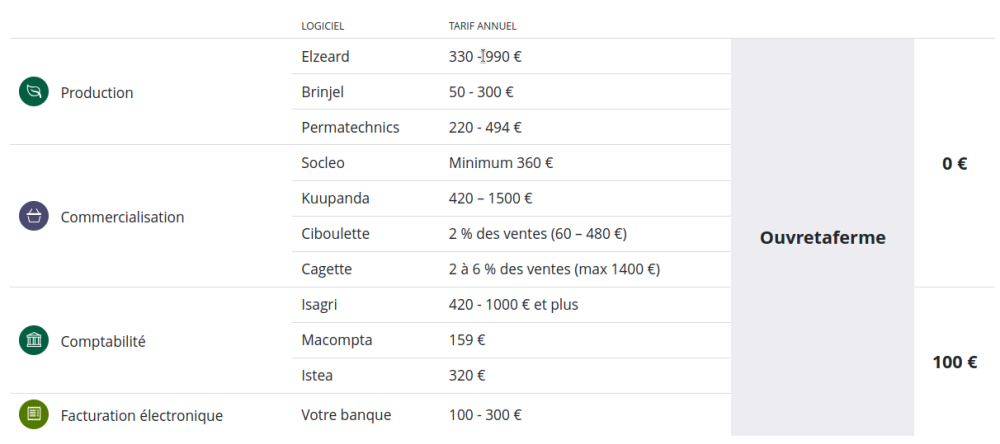Click the Istea software name
The height and width of the screenshot is (444, 1000).
[317, 375]
